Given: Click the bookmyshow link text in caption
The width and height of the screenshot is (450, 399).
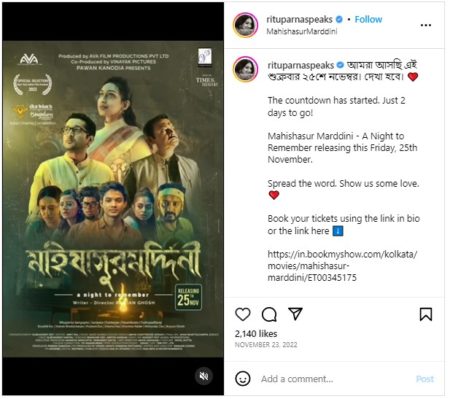Looking at the screenshot, I should (x=342, y=266).
